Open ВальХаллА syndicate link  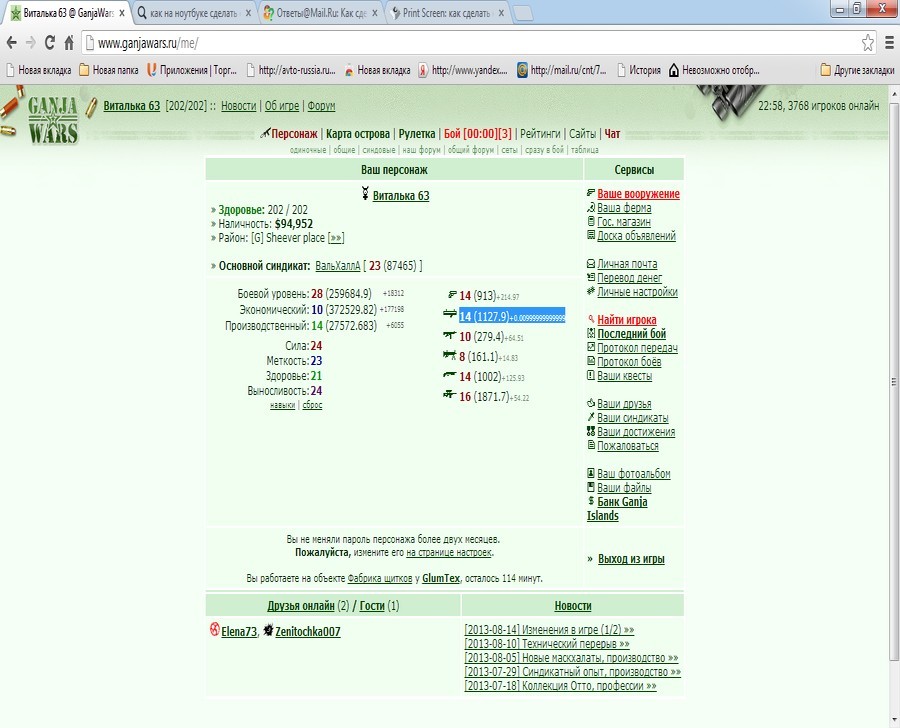(338, 266)
